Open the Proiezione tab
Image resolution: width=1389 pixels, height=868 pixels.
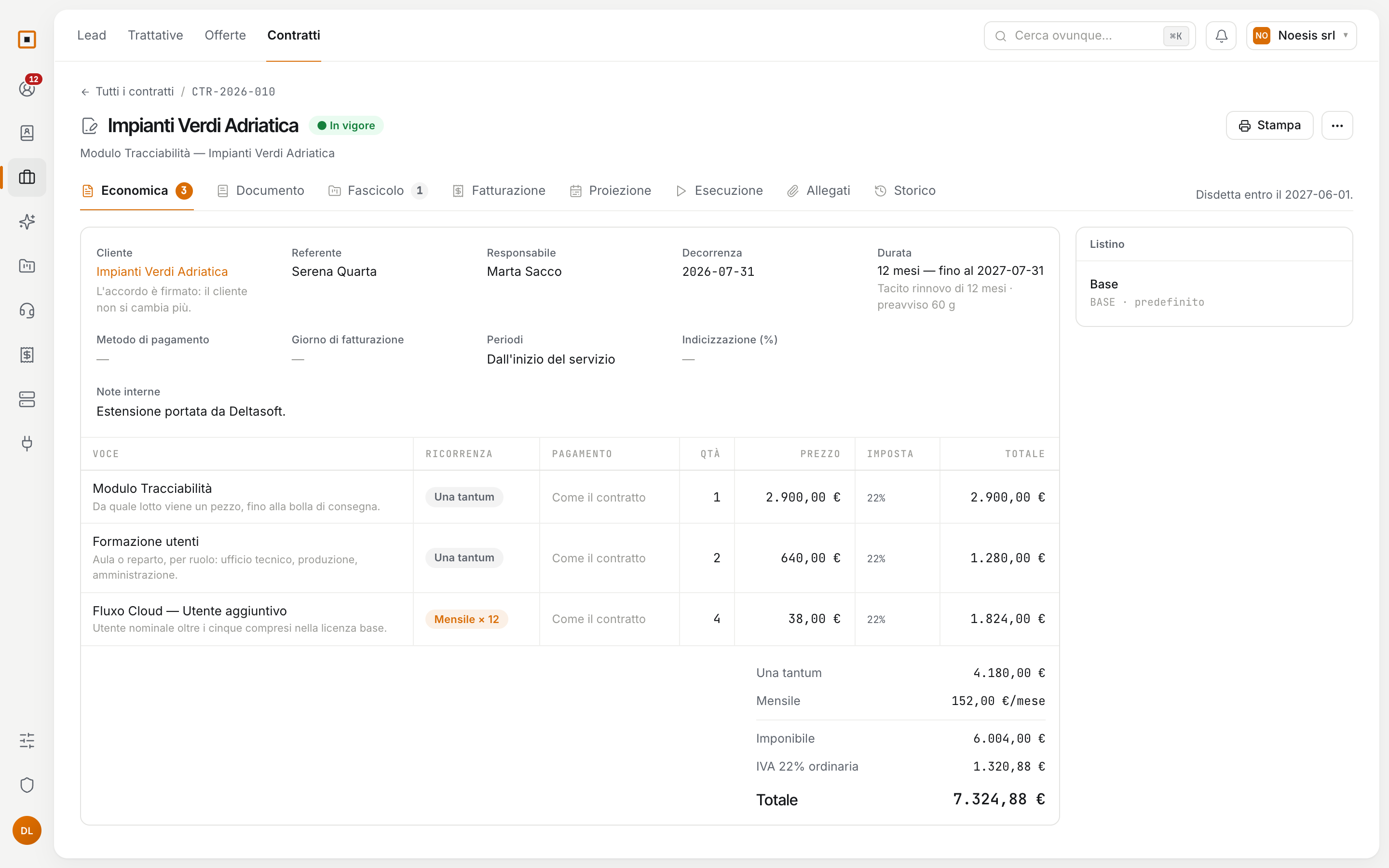click(611, 190)
